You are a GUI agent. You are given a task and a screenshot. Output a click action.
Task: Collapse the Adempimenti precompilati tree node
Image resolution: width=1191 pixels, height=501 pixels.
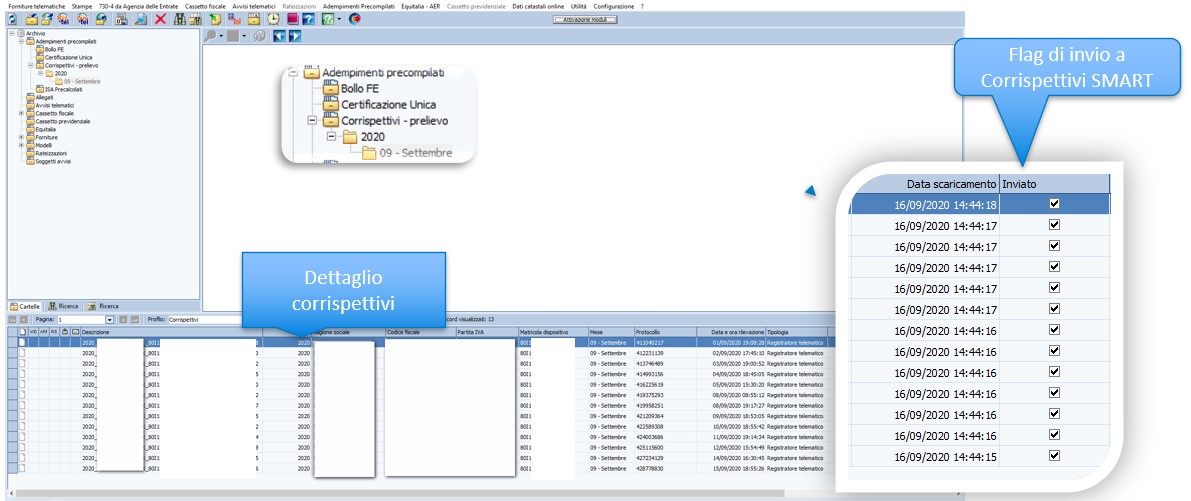click(x=22, y=42)
